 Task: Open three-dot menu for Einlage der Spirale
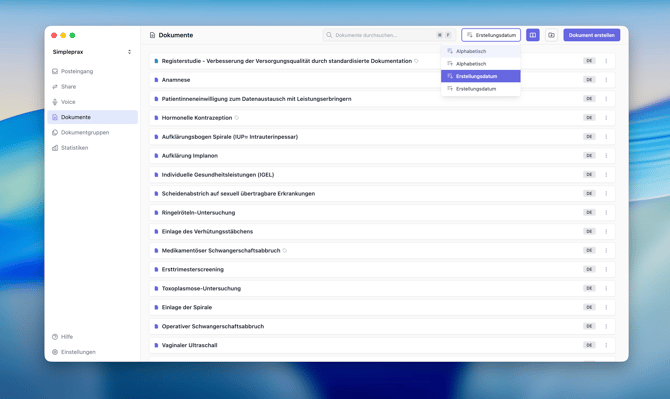click(x=606, y=307)
